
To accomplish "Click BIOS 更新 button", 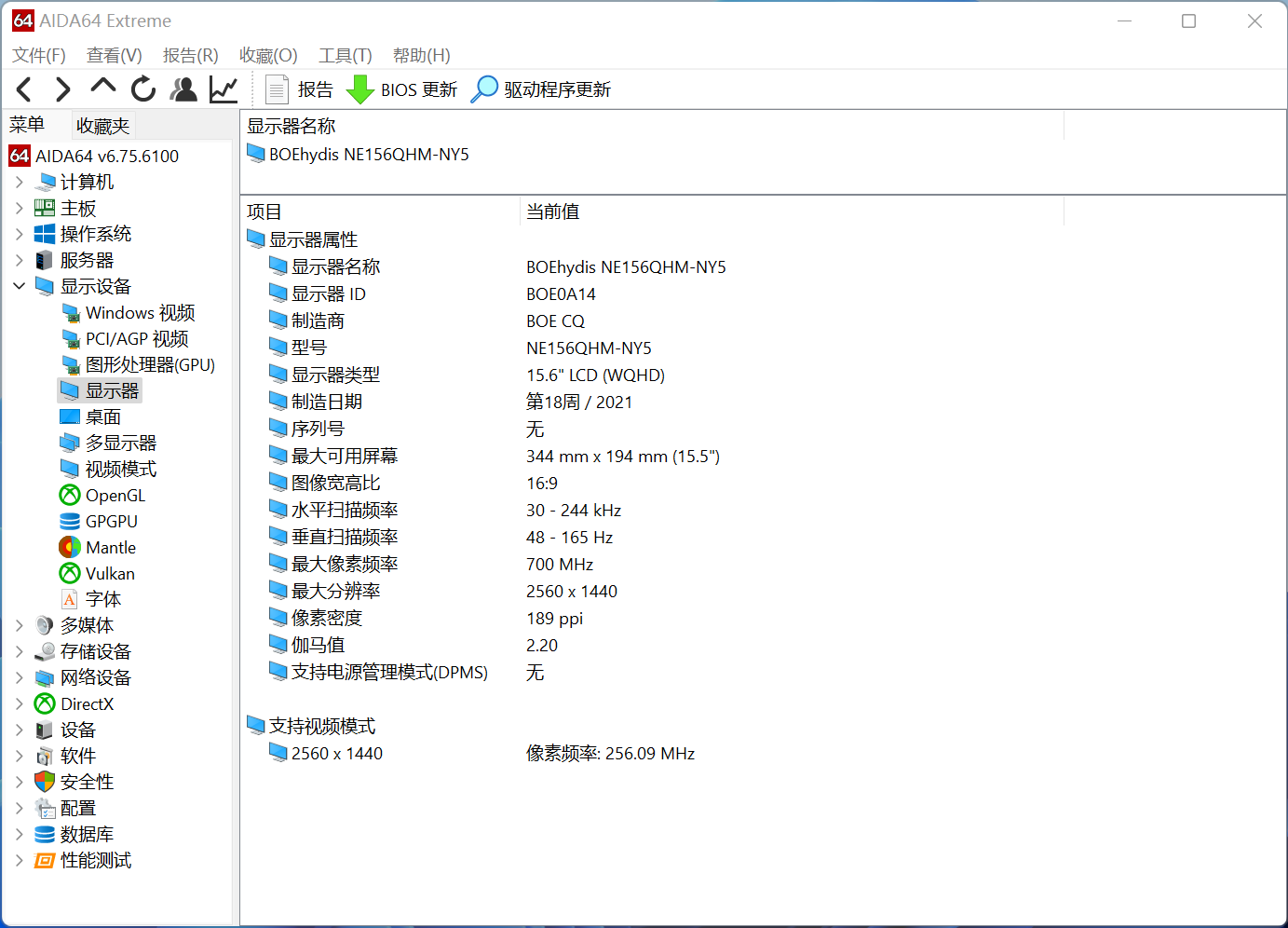I will [x=401, y=89].
